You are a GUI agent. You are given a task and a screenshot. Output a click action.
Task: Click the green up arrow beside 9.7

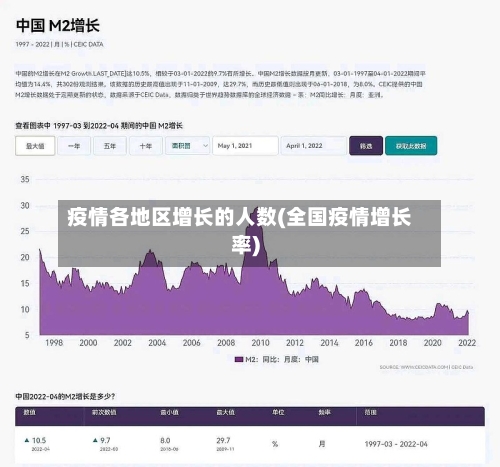click(95, 440)
